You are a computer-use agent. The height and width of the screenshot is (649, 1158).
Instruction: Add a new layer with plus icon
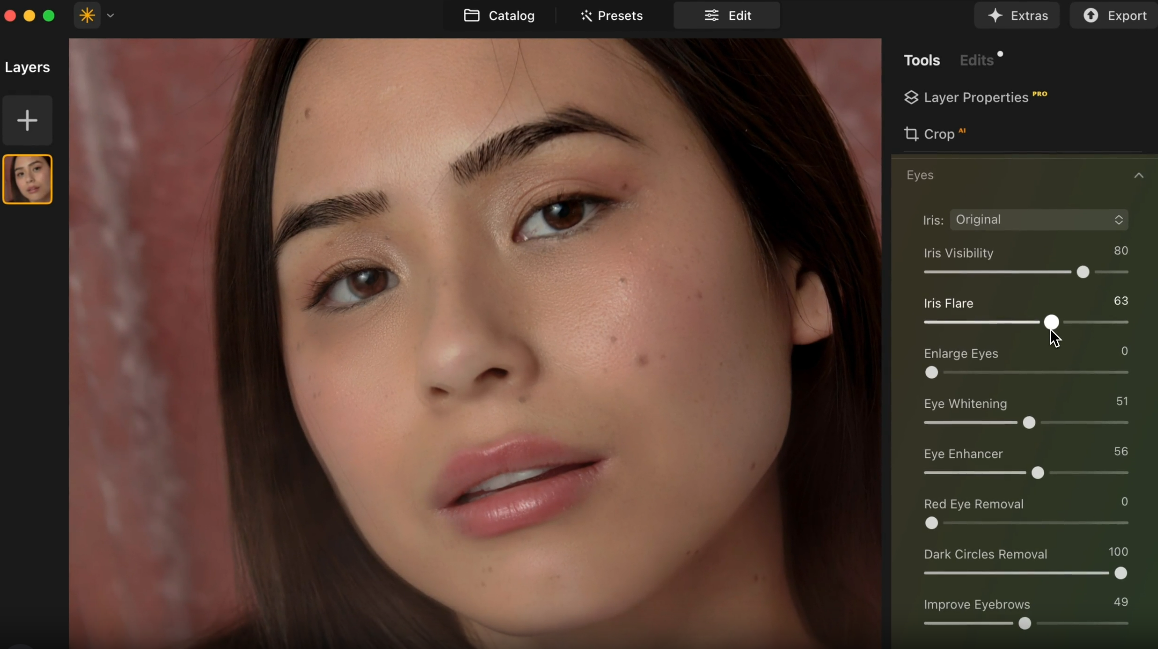click(27, 121)
